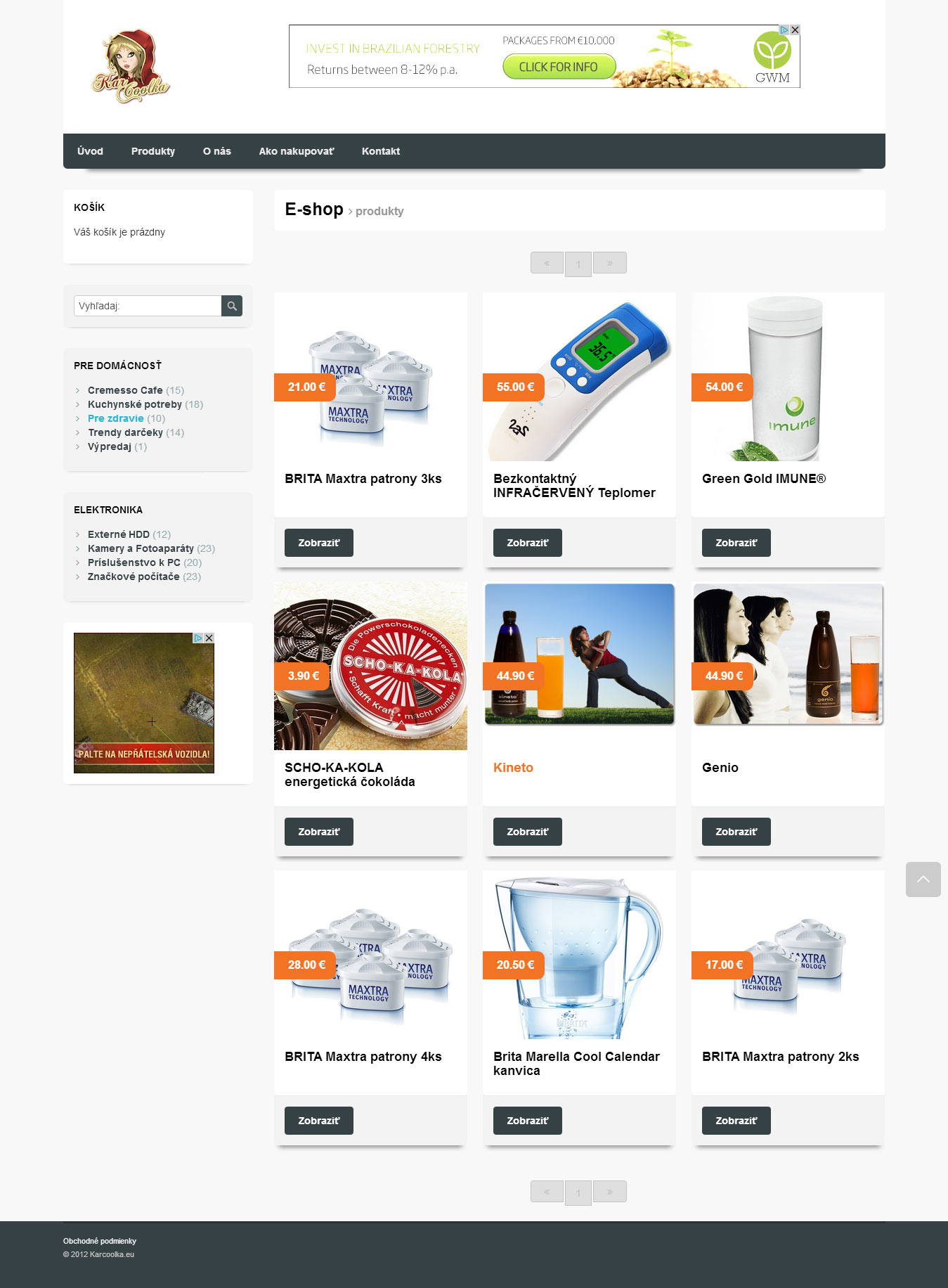Select the Pre zdravie category
This screenshot has width=948, height=1288.
click(x=115, y=418)
